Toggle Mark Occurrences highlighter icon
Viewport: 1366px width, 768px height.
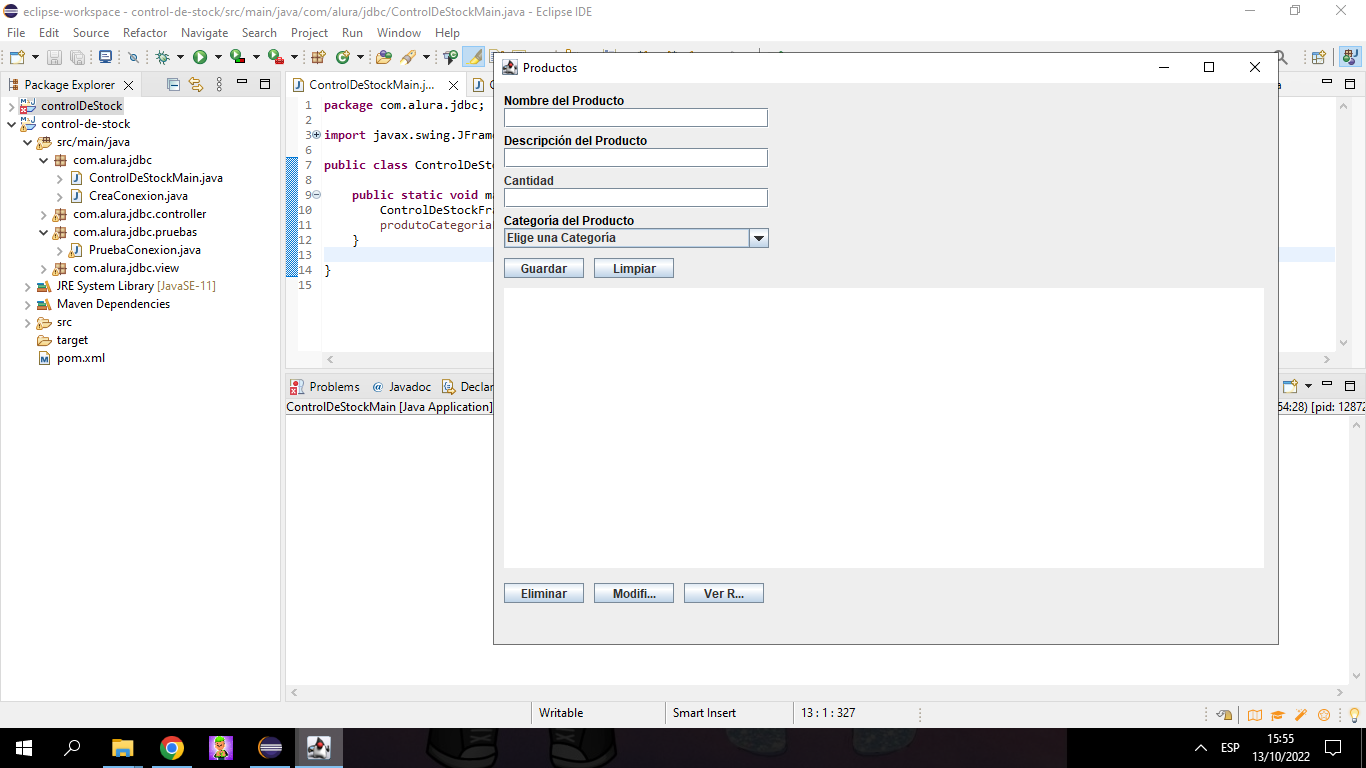[x=474, y=58]
